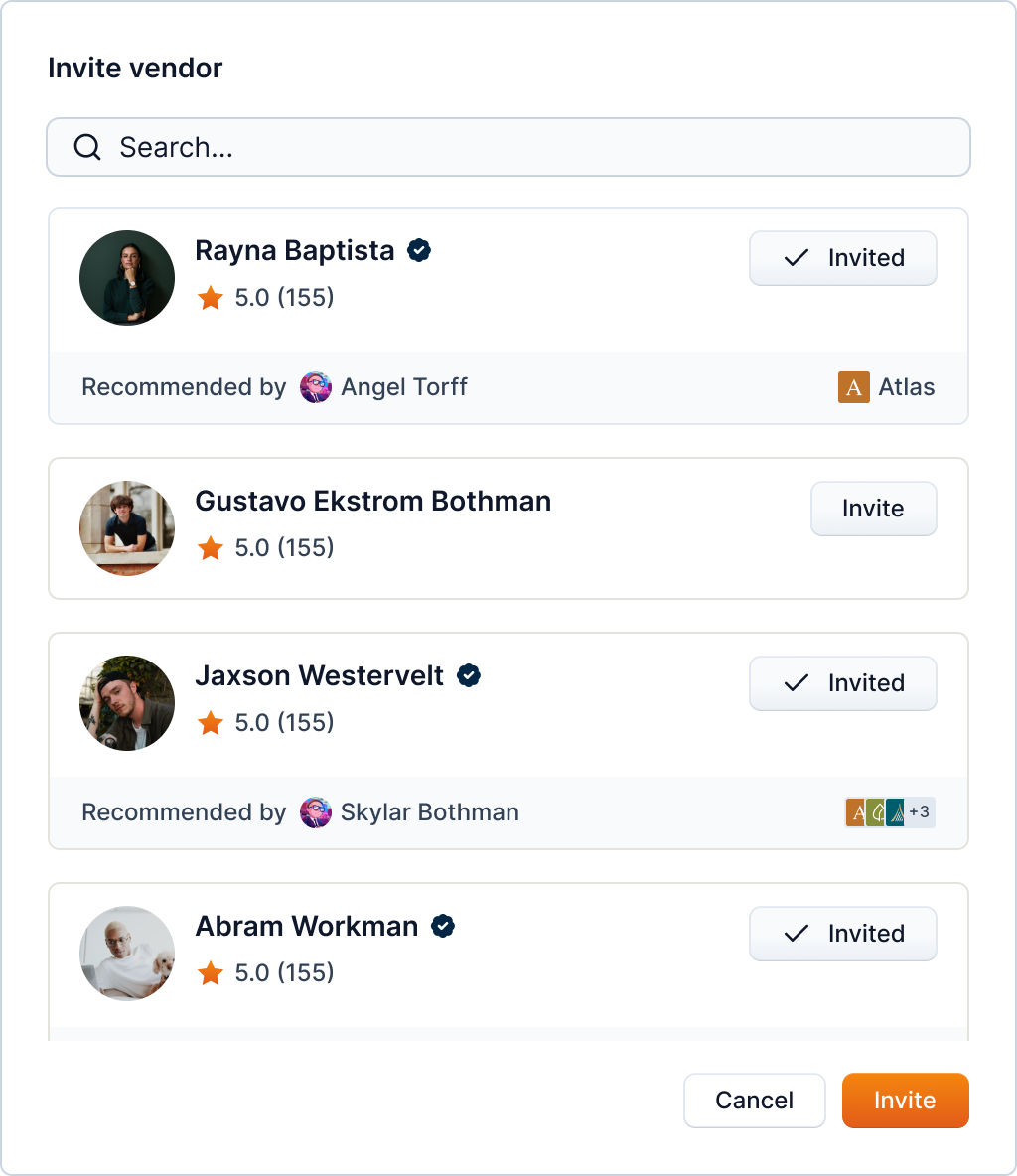
Task: Invite Gustavo Ekstrom Bothman
Action: [873, 509]
